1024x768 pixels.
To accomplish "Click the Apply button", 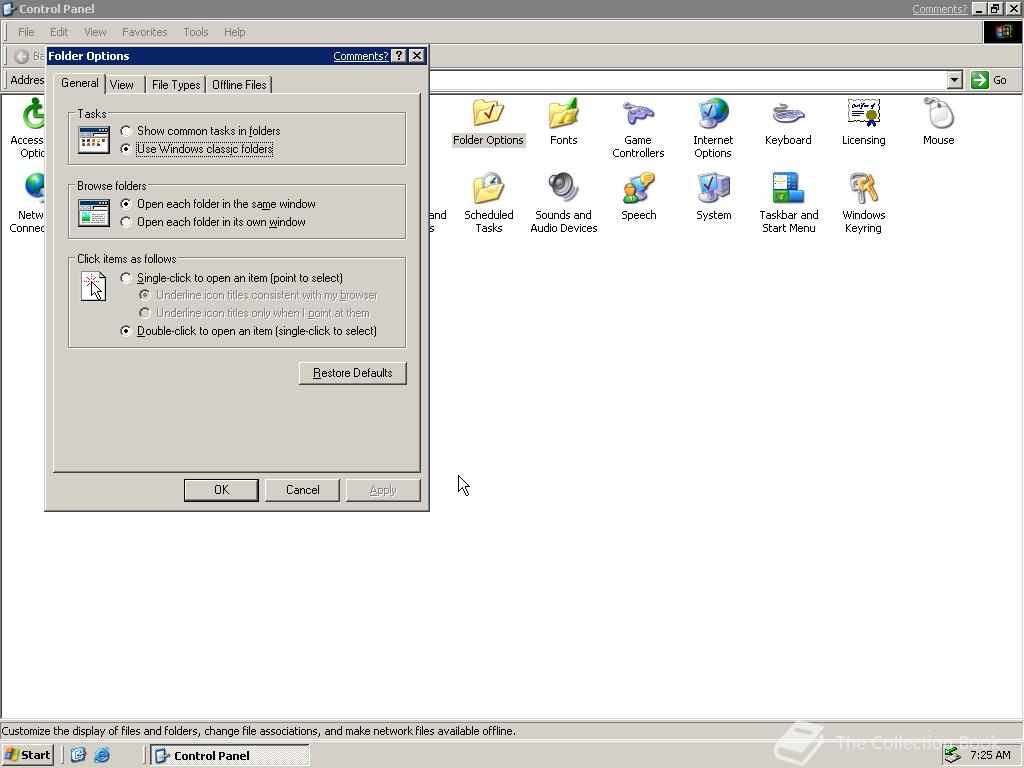I will click(x=383, y=490).
